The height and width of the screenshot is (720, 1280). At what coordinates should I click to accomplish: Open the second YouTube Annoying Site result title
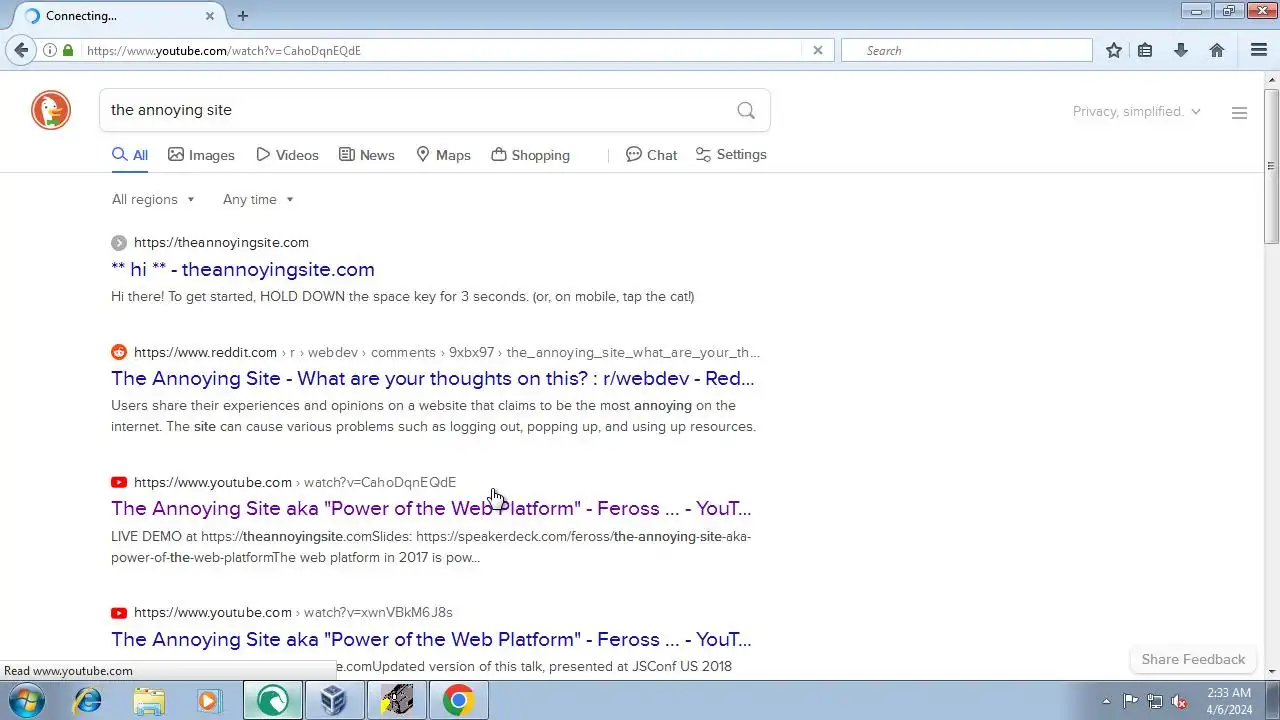431,639
